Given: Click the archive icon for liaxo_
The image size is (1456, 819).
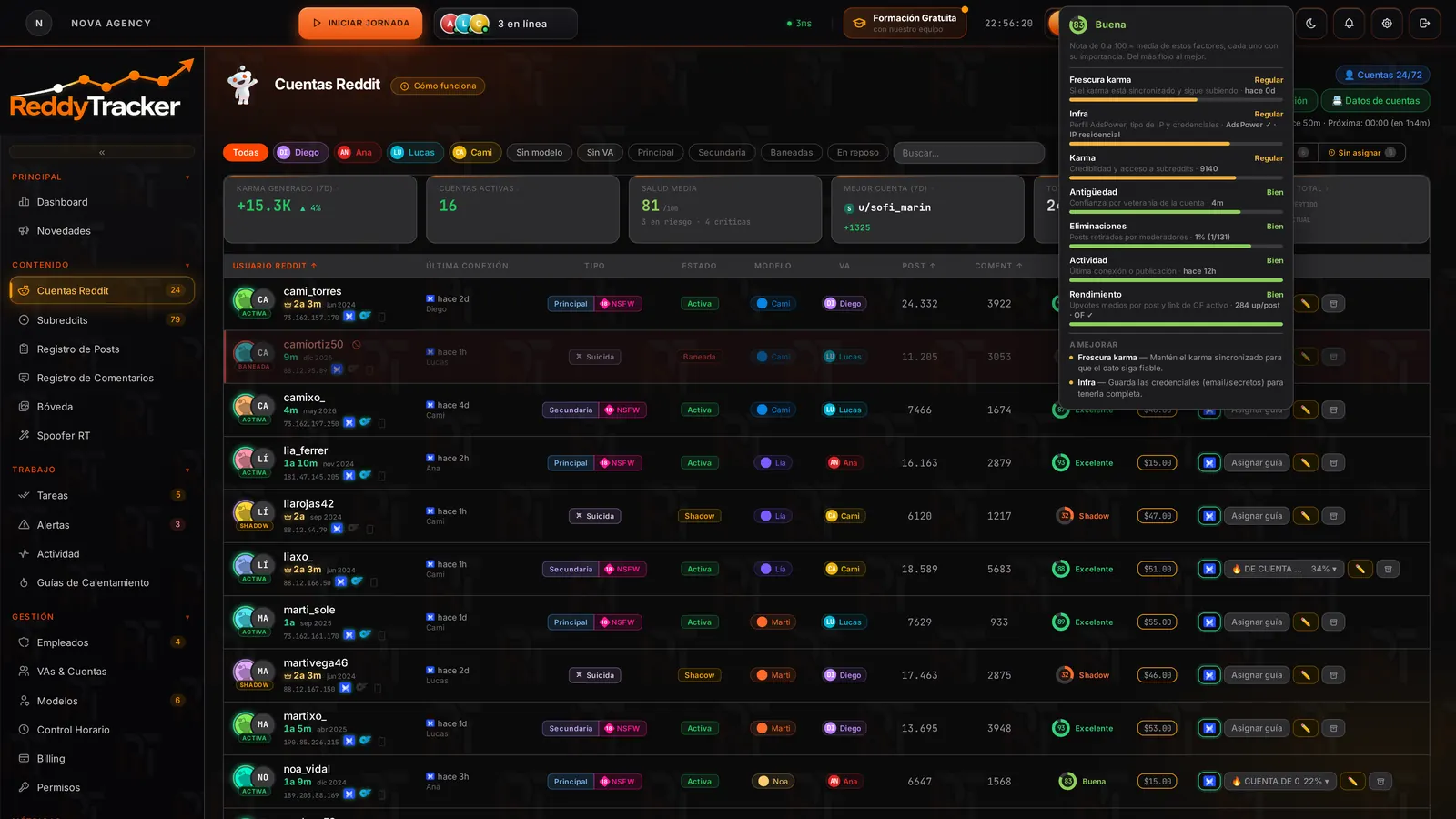Looking at the screenshot, I should pos(1388,570).
